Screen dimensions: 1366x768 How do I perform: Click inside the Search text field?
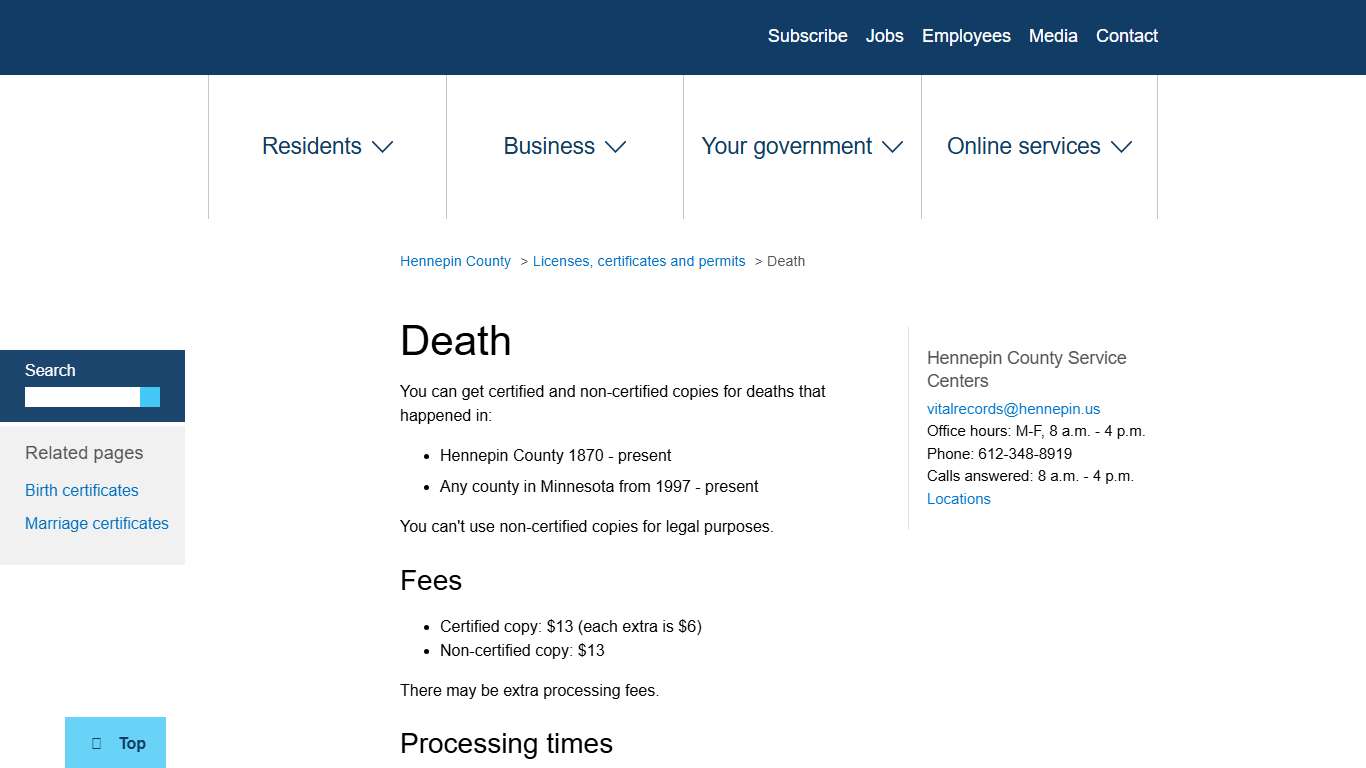tap(80, 396)
